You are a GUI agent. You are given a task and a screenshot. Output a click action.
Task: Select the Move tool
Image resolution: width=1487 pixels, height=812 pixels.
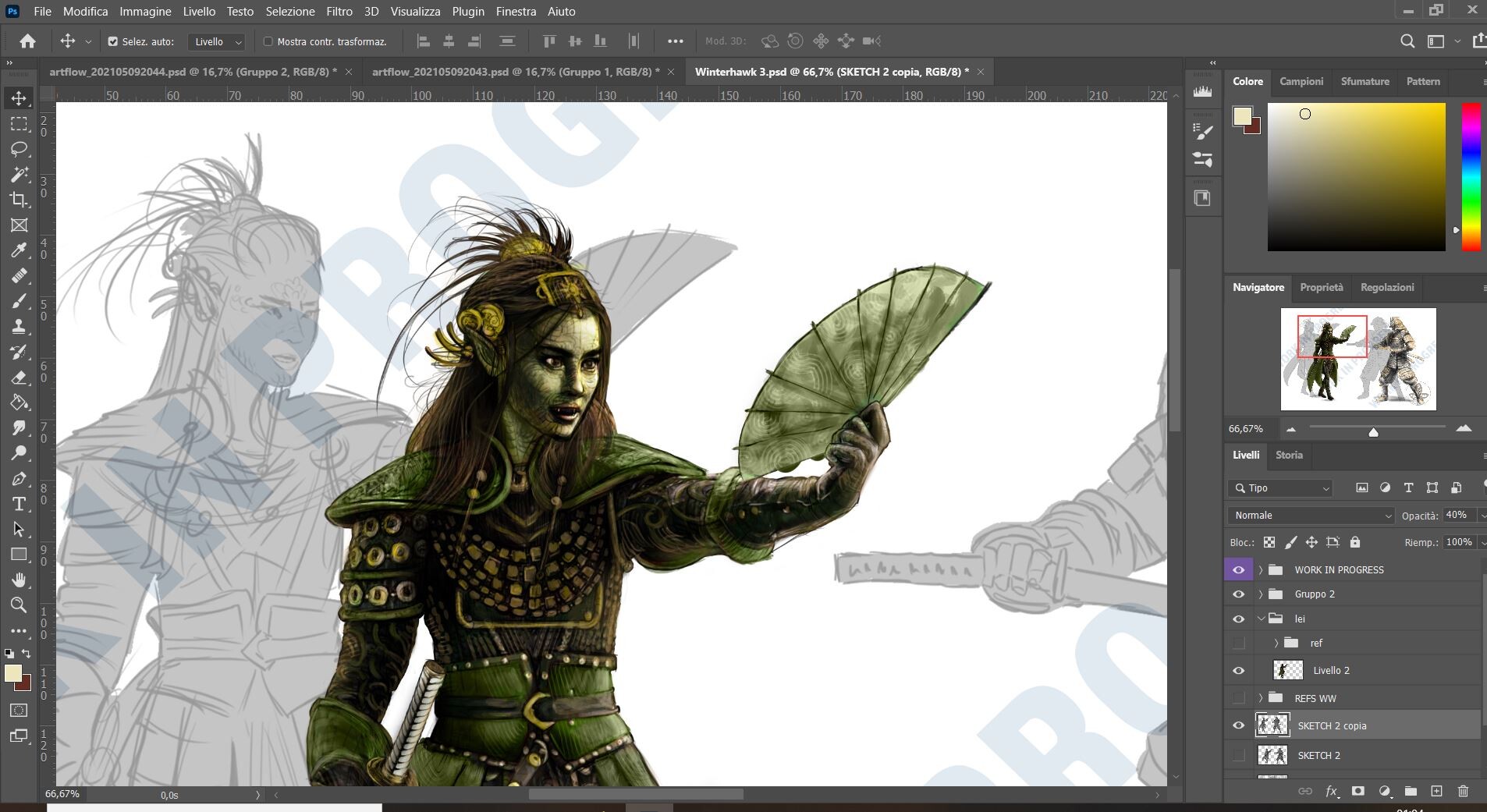click(20, 98)
